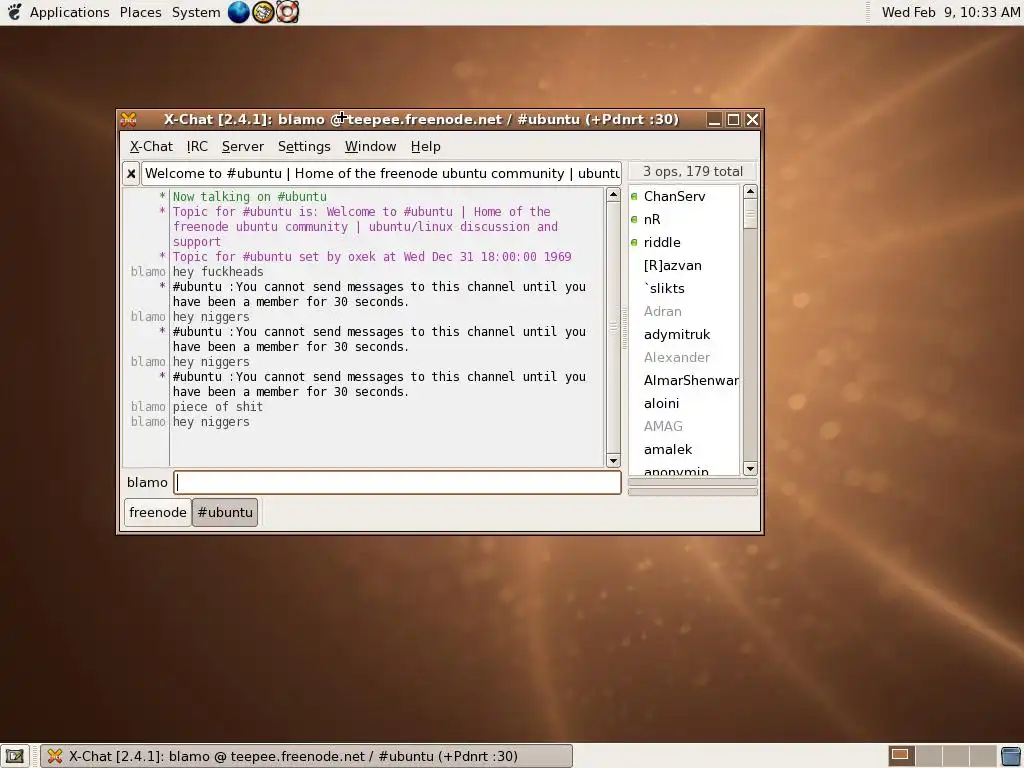Maximize the X-Chat window
Image resolution: width=1024 pixels, height=768 pixels.
[x=733, y=120]
